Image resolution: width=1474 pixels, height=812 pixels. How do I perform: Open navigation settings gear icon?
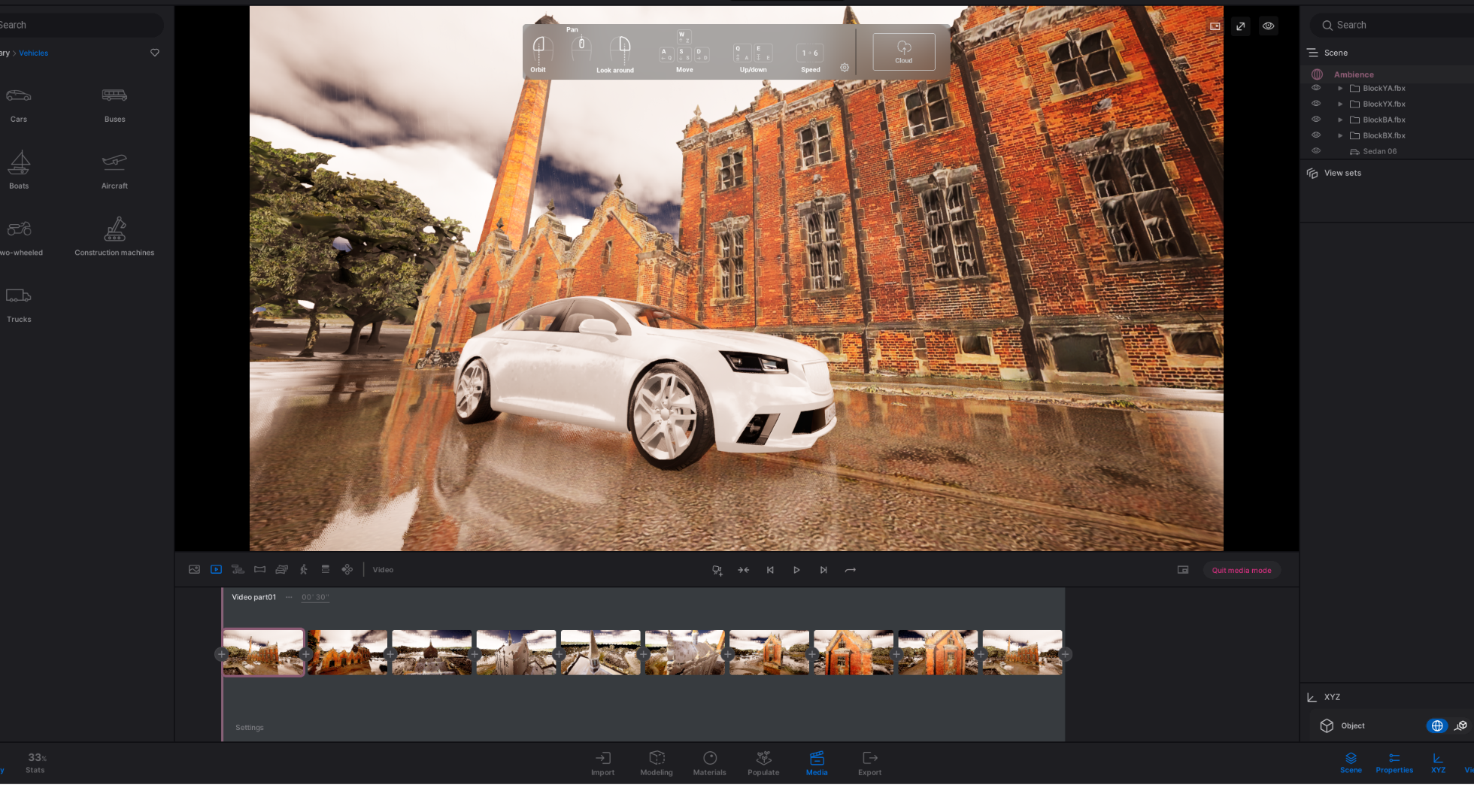coord(845,68)
